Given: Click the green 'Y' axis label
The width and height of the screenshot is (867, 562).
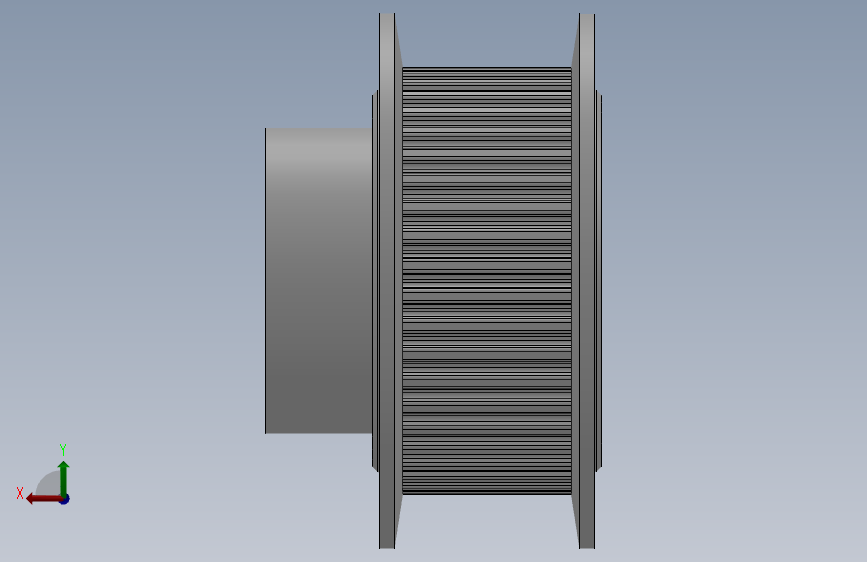Looking at the screenshot, I should click(63, 450).
